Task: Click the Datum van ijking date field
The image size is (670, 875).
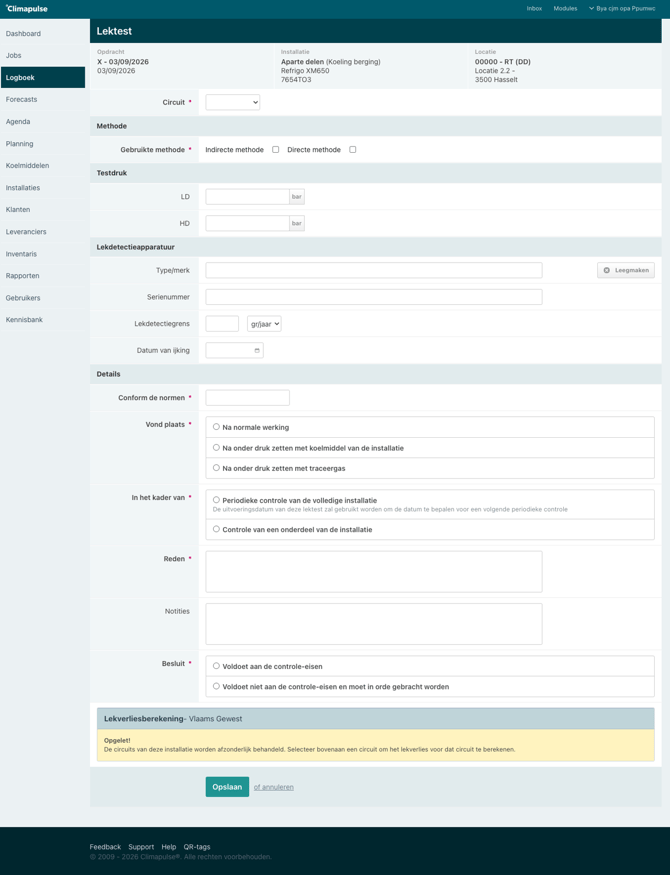Action: pyautogui.click(x=234, y=350)
